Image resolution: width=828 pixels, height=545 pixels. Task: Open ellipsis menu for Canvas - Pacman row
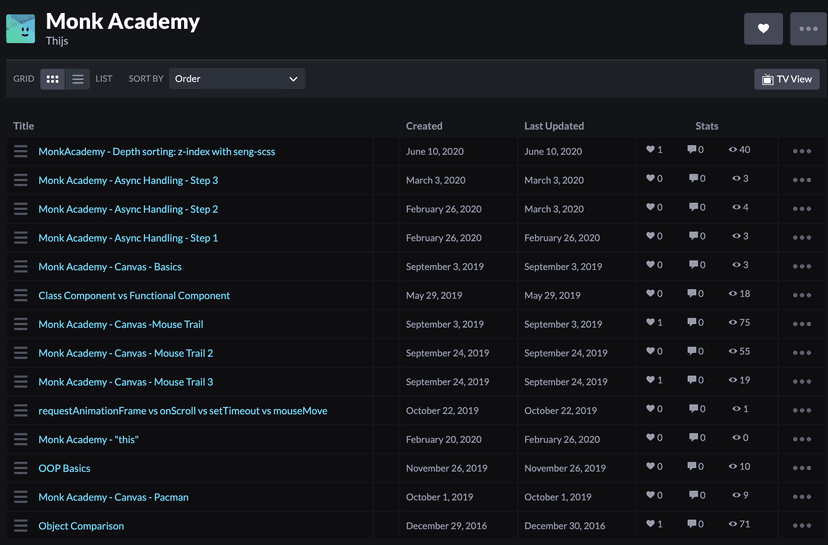point(801,497)
